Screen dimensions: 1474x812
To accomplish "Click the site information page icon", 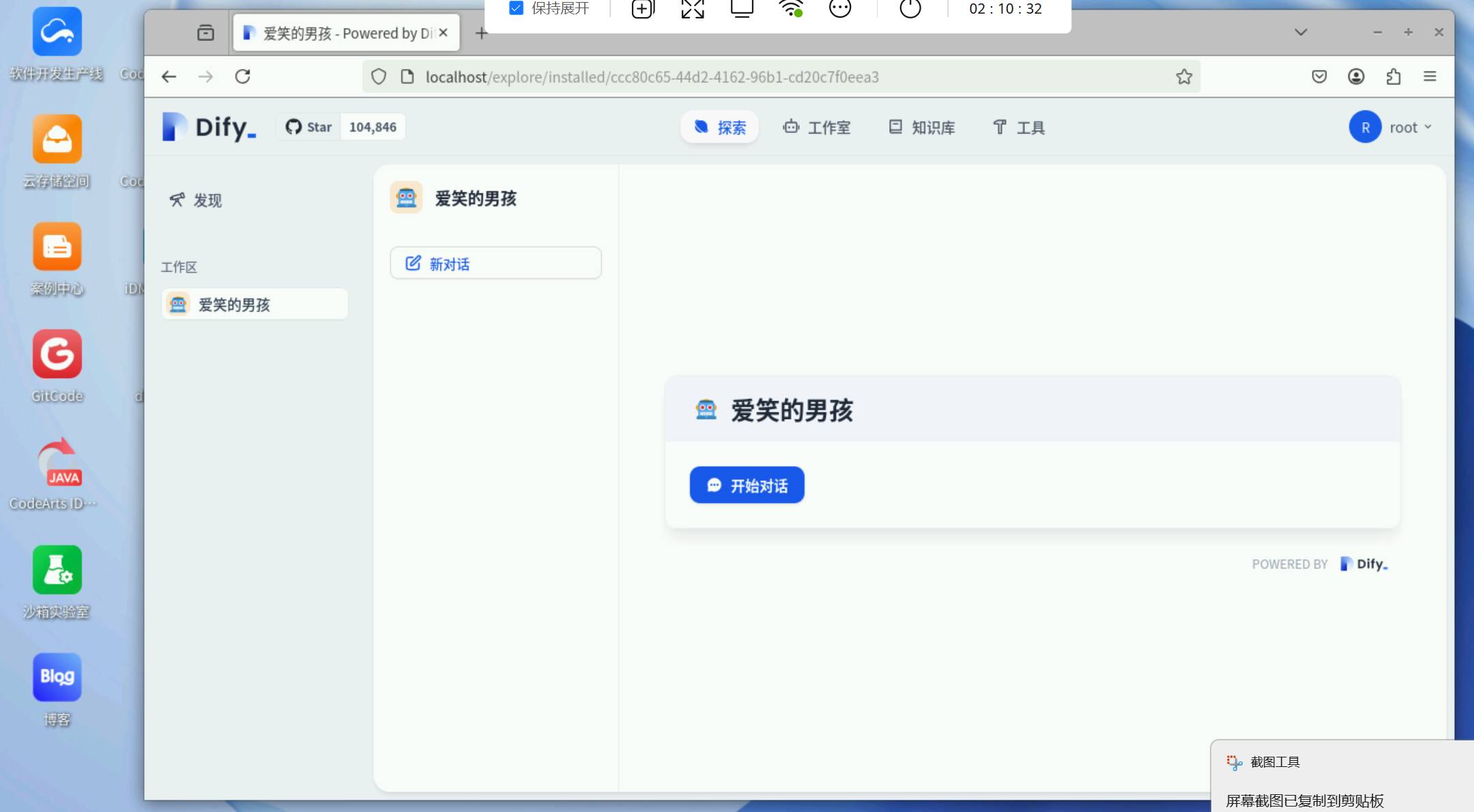I will coord(407,76).
